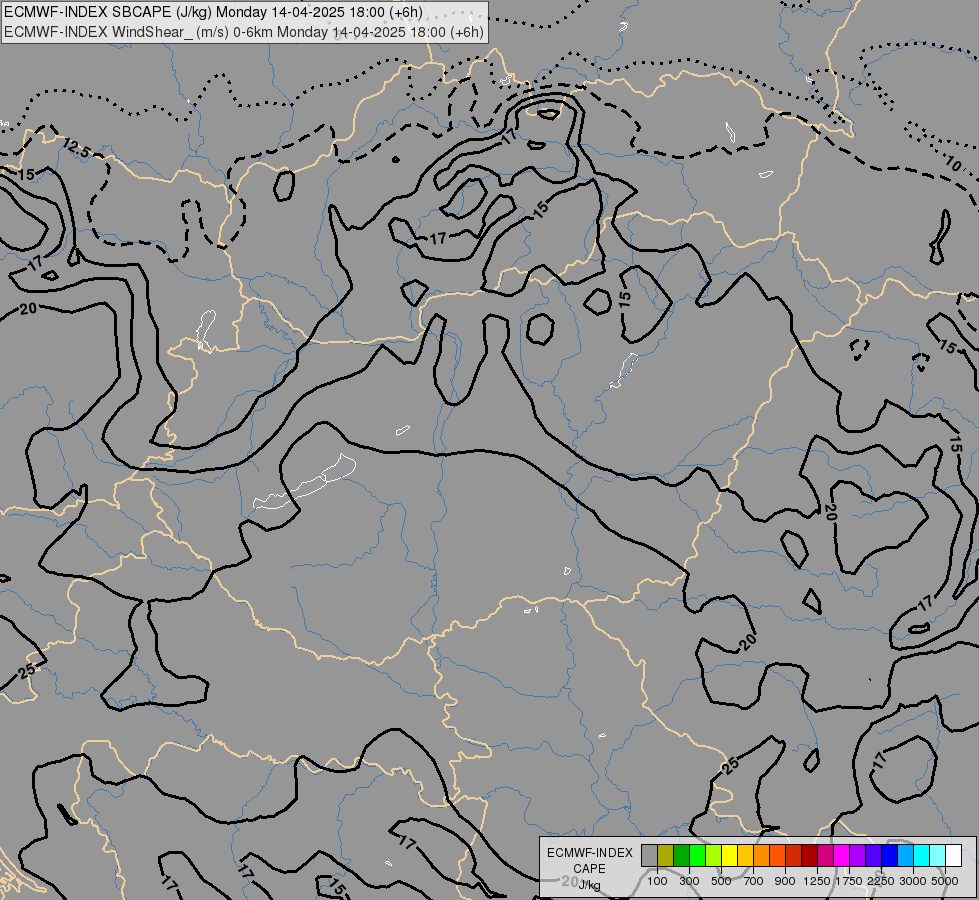The height and width of the screenshot is (900, 979).
Task: Click the legend value 700
Action: pos(754,881)
